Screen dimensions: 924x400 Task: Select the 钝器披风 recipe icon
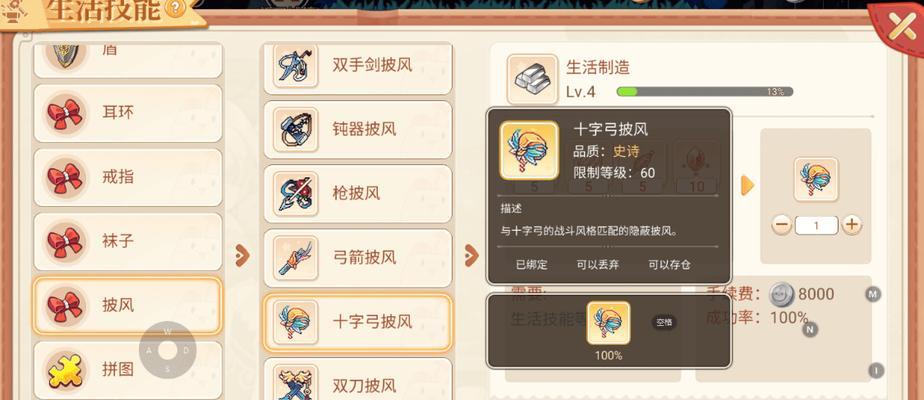pos(295,130)
